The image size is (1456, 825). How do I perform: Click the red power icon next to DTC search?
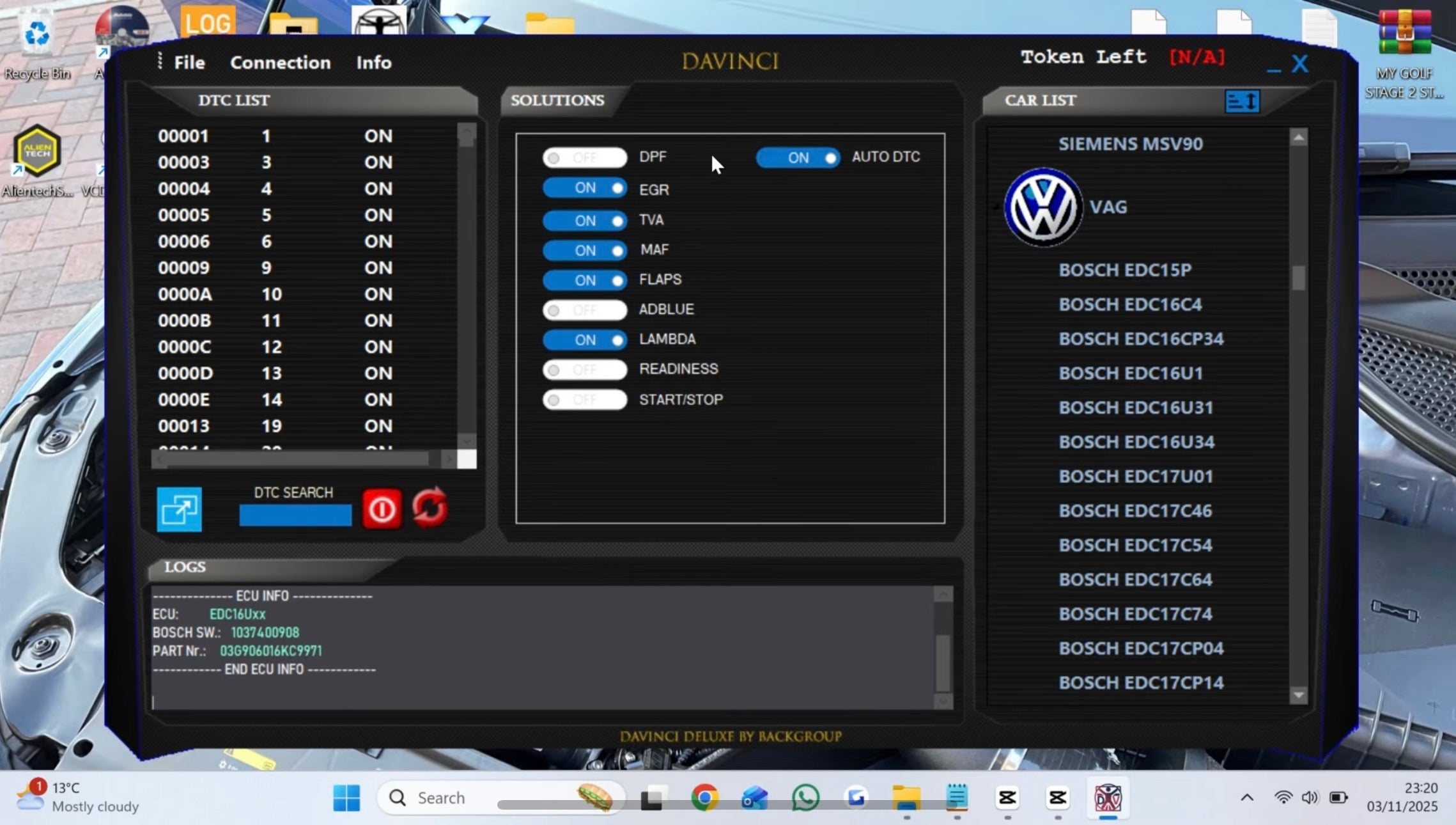coord(382,508)
